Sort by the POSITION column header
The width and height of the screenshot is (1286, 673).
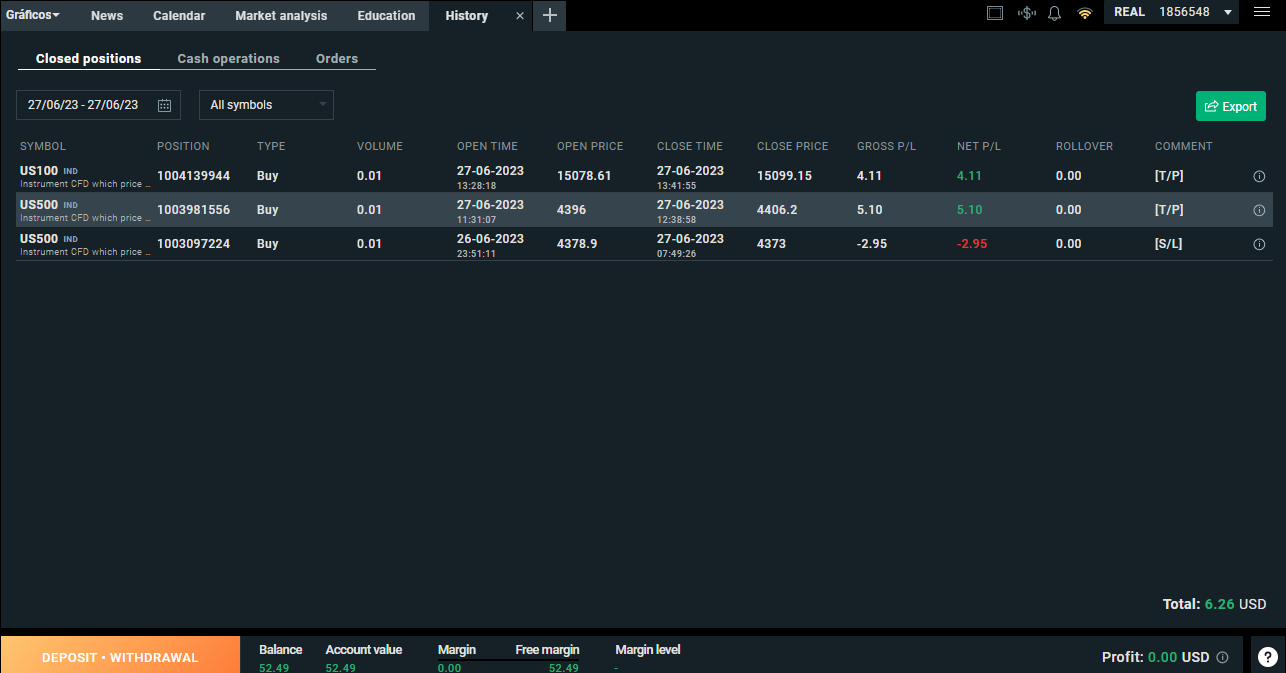click(183, 146)
